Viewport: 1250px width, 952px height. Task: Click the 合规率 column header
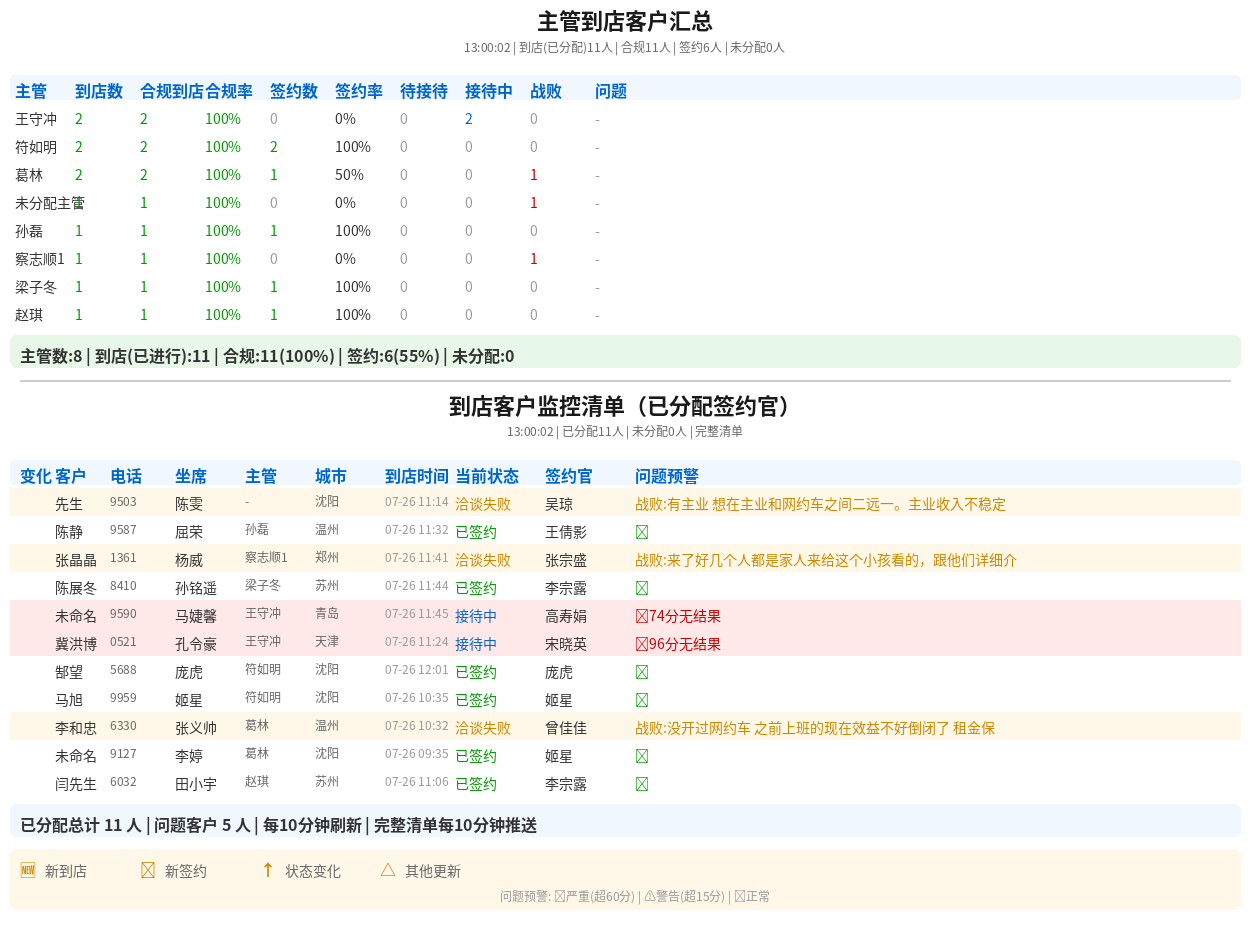point(229,91)
